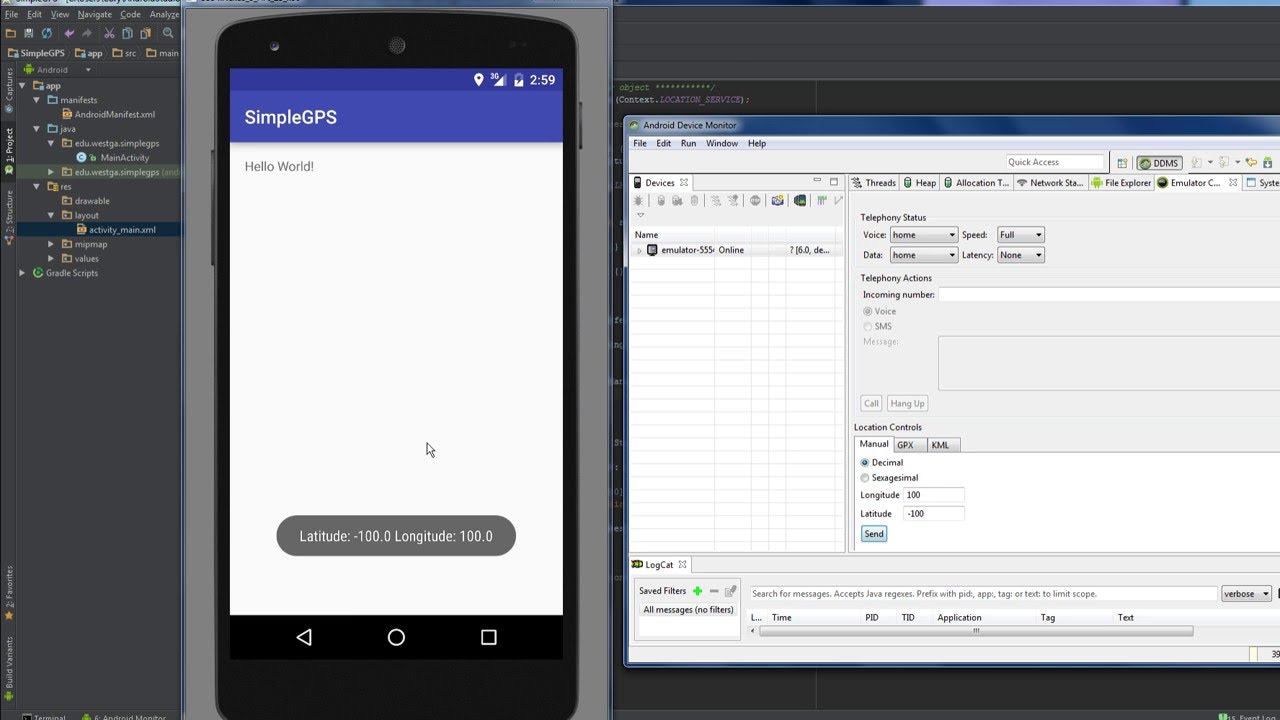Image resolution: width=1280 pixels, height=720 pixels.
Task: Close the LogCat view tab
Action: click(684, 565)
